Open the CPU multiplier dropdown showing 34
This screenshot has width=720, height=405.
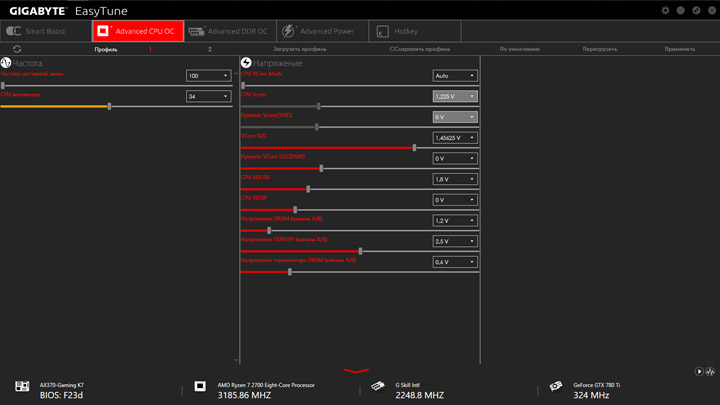point(208,96)
